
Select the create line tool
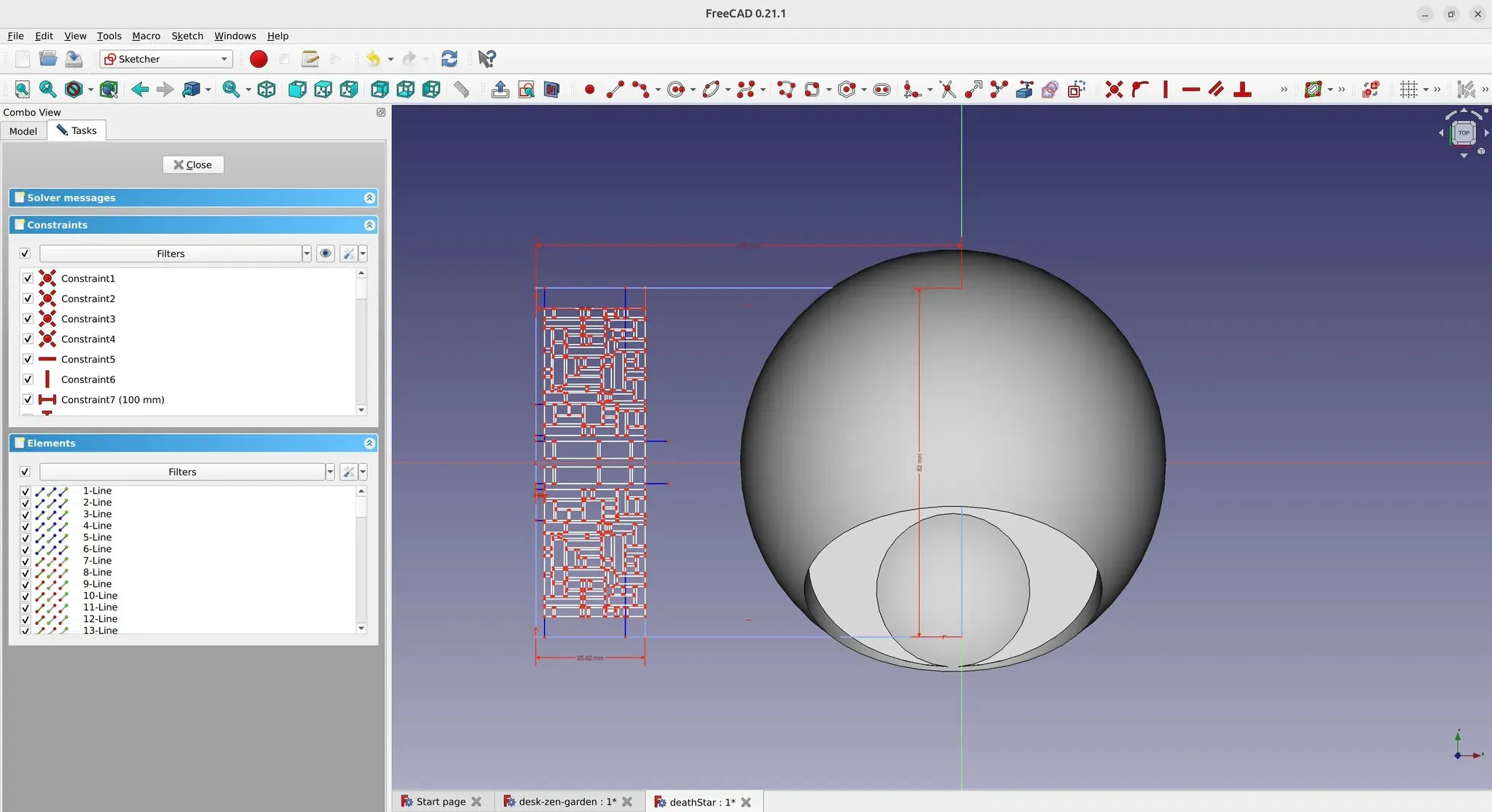[616, 90]
